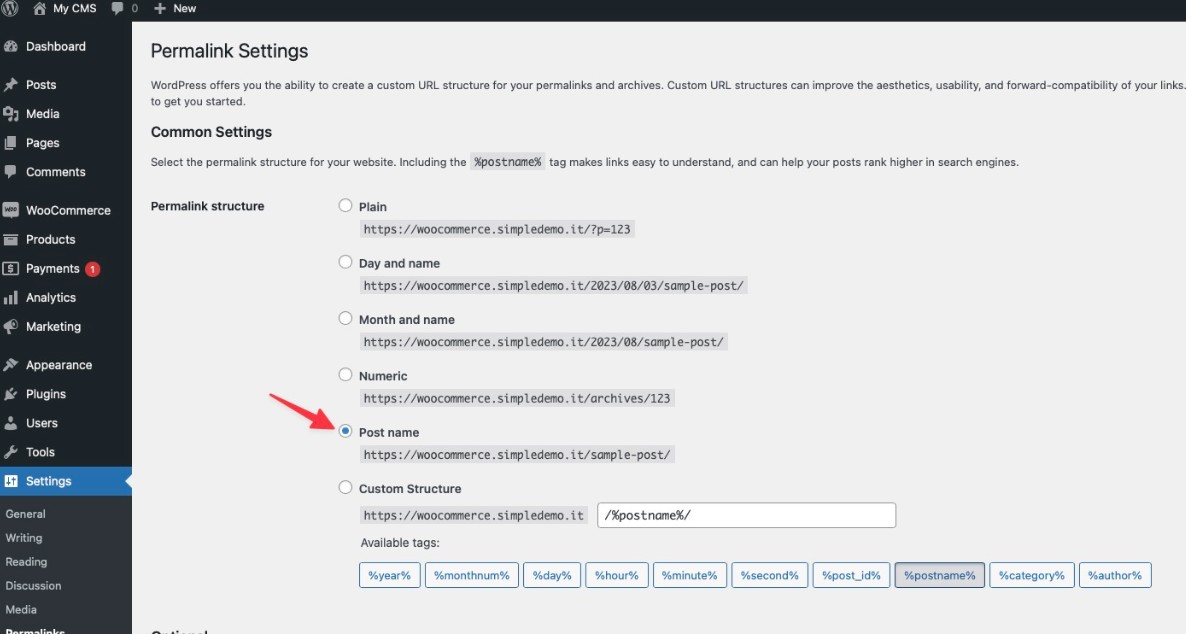Click New in the admin bar

point(185,8)
